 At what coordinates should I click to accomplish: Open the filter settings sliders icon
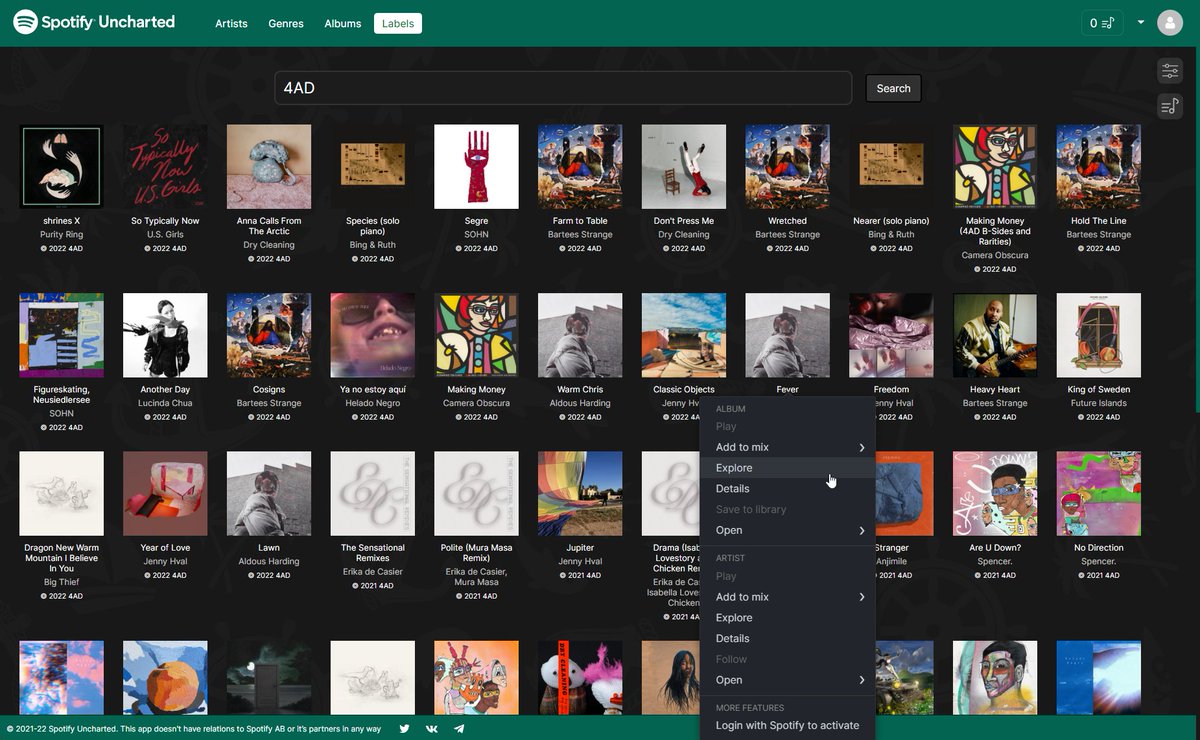pos(1170,71)
